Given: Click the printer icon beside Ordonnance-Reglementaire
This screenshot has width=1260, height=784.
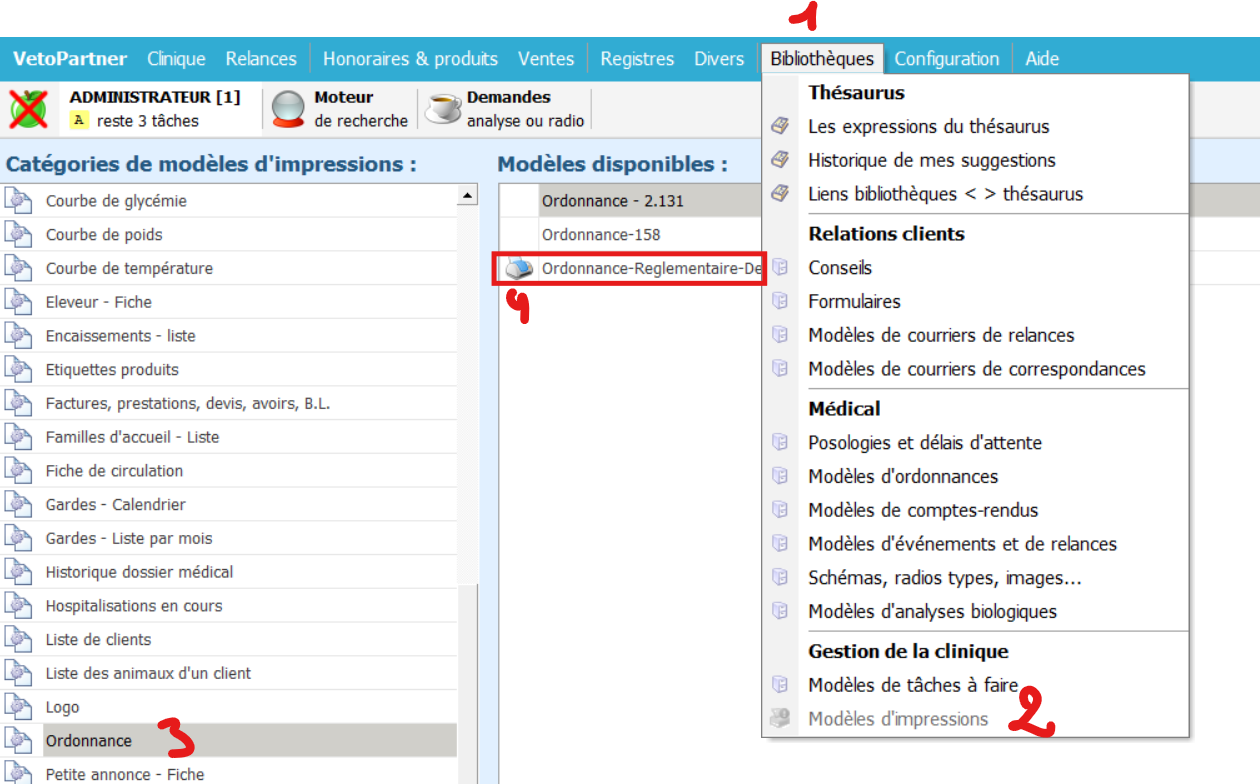Looking at the screenshot, I should 518,269.
